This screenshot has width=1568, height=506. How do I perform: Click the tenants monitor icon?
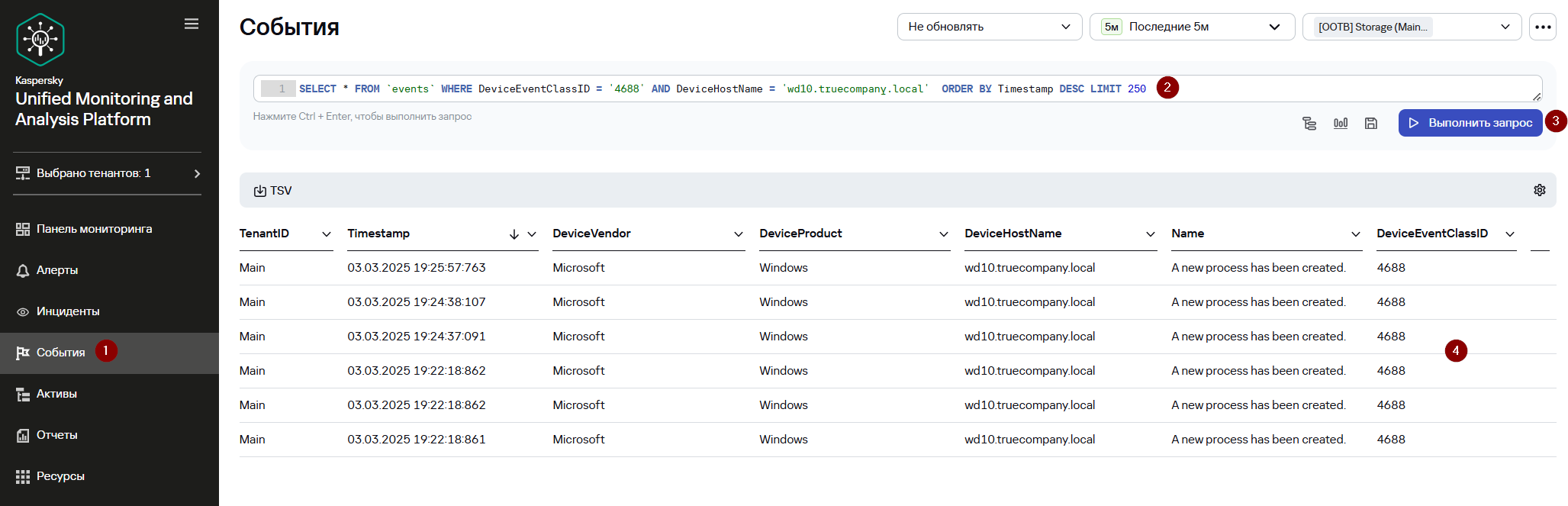tap(23, 173)
